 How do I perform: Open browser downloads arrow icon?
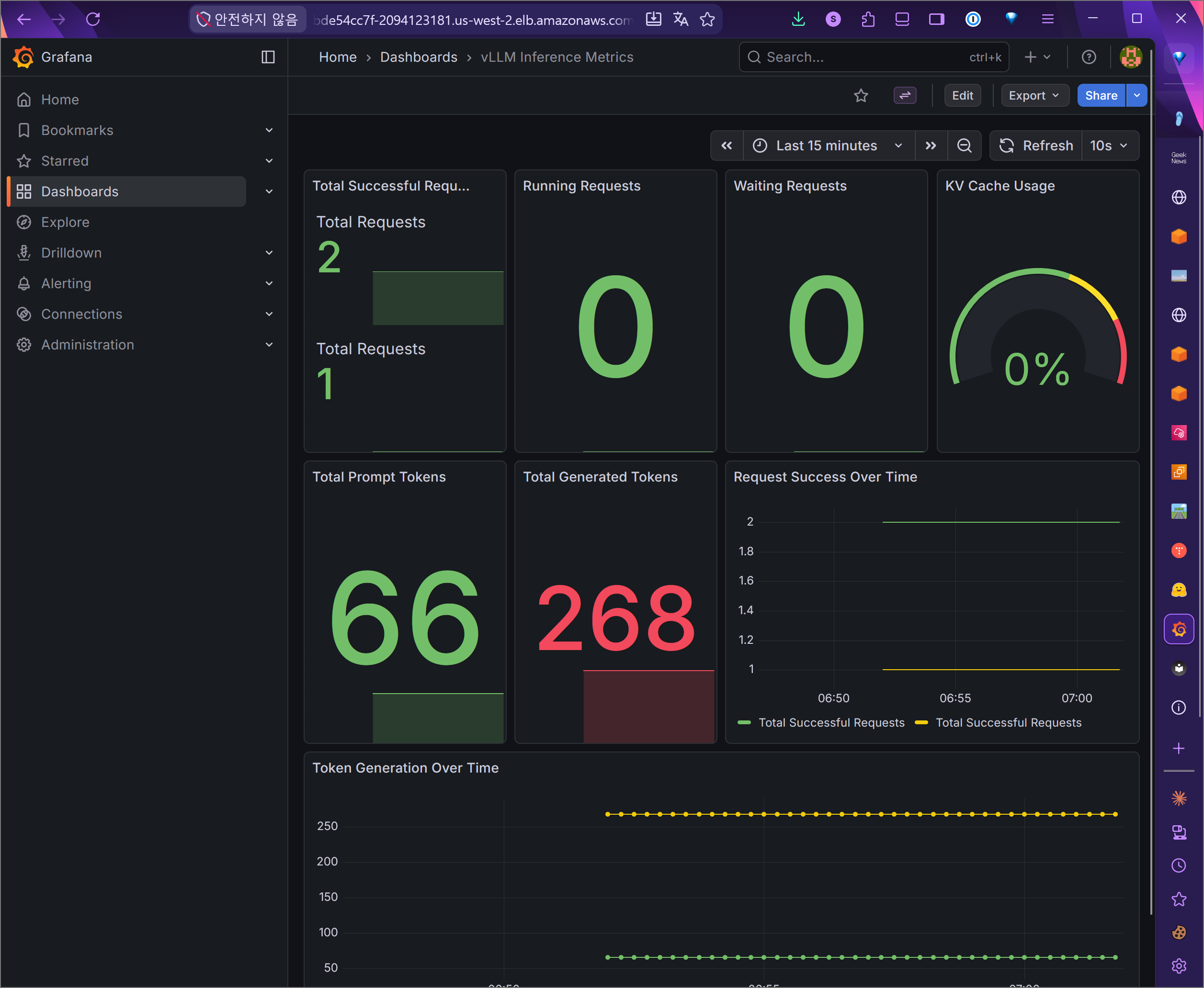(798, 19)
